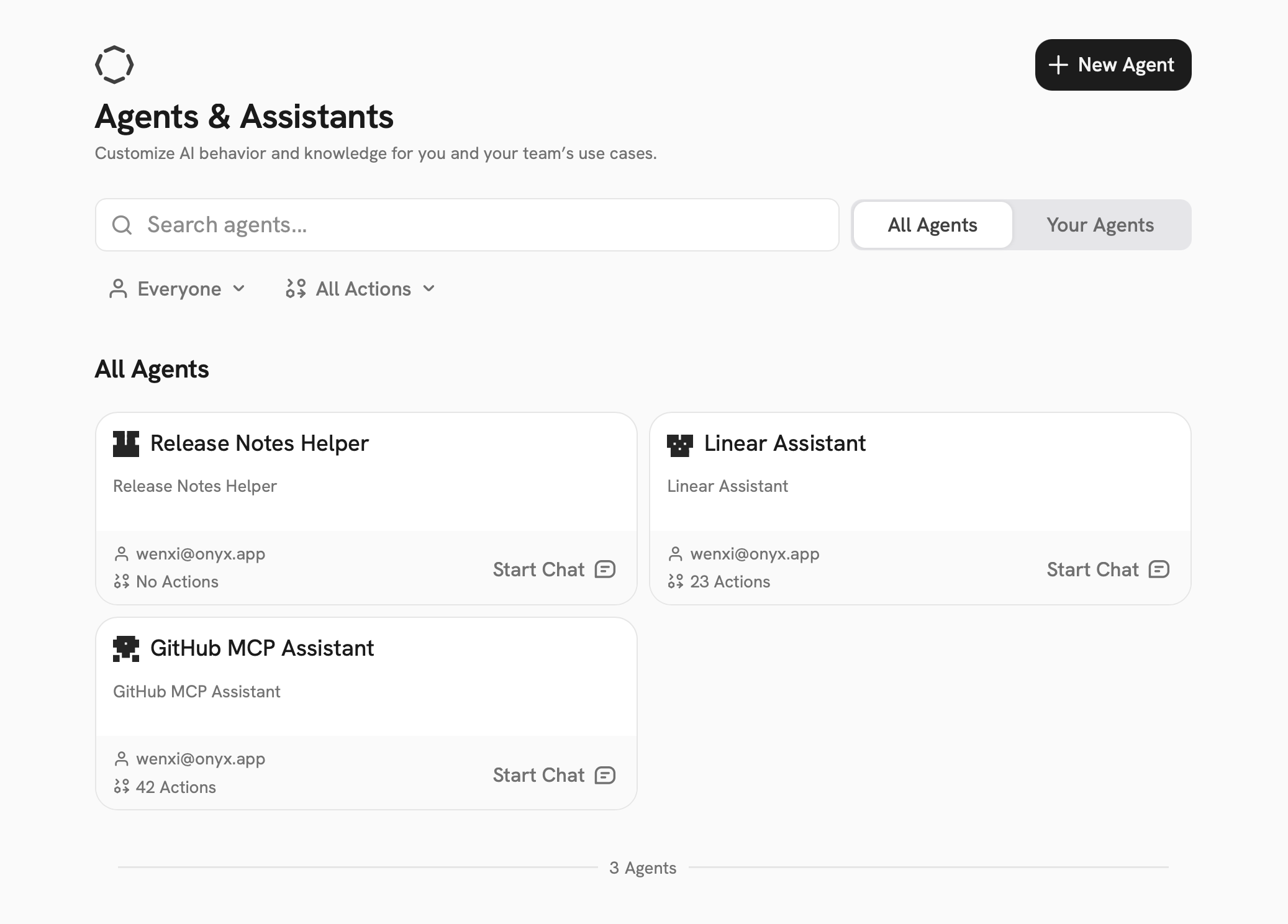Click the Onyx logo icon

point(114,65)
